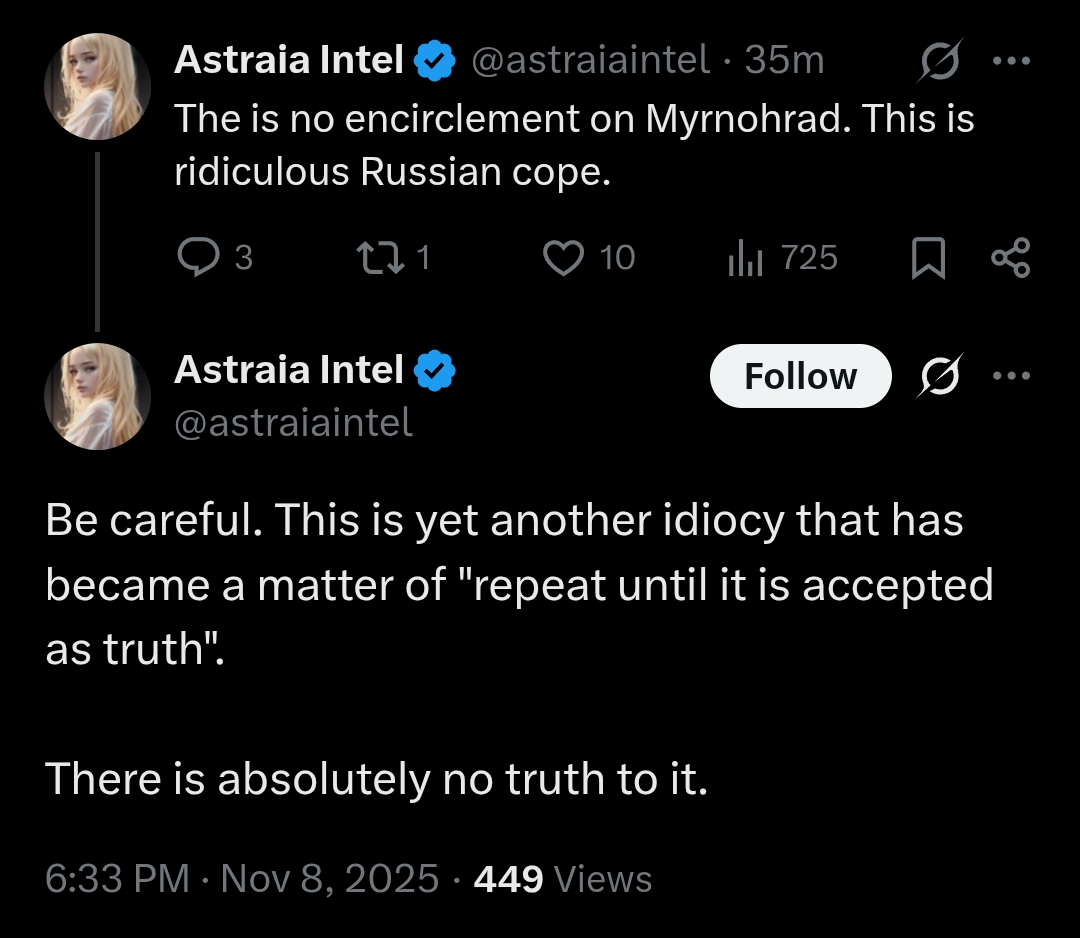Open first tweet's profile avatar

pos(97,86)
